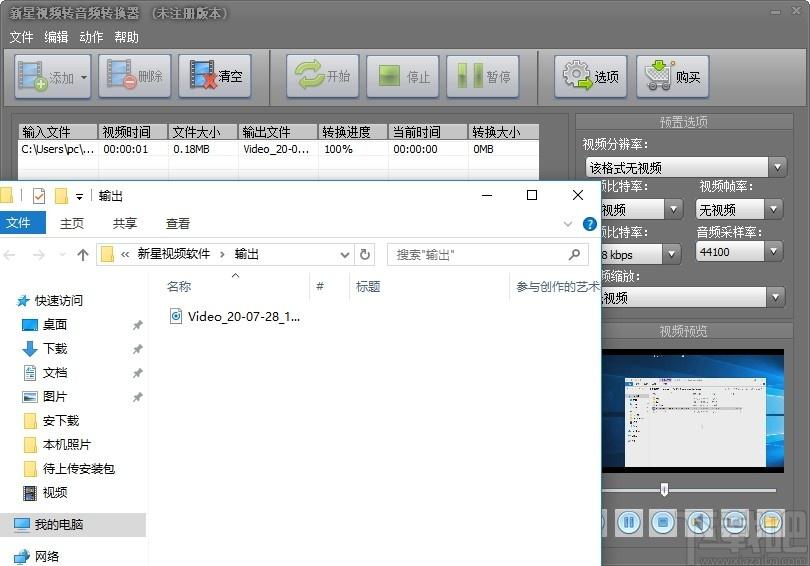The image size is (810, 566).
Task: Open the 动作 menu in the converter
Action: 91,37
